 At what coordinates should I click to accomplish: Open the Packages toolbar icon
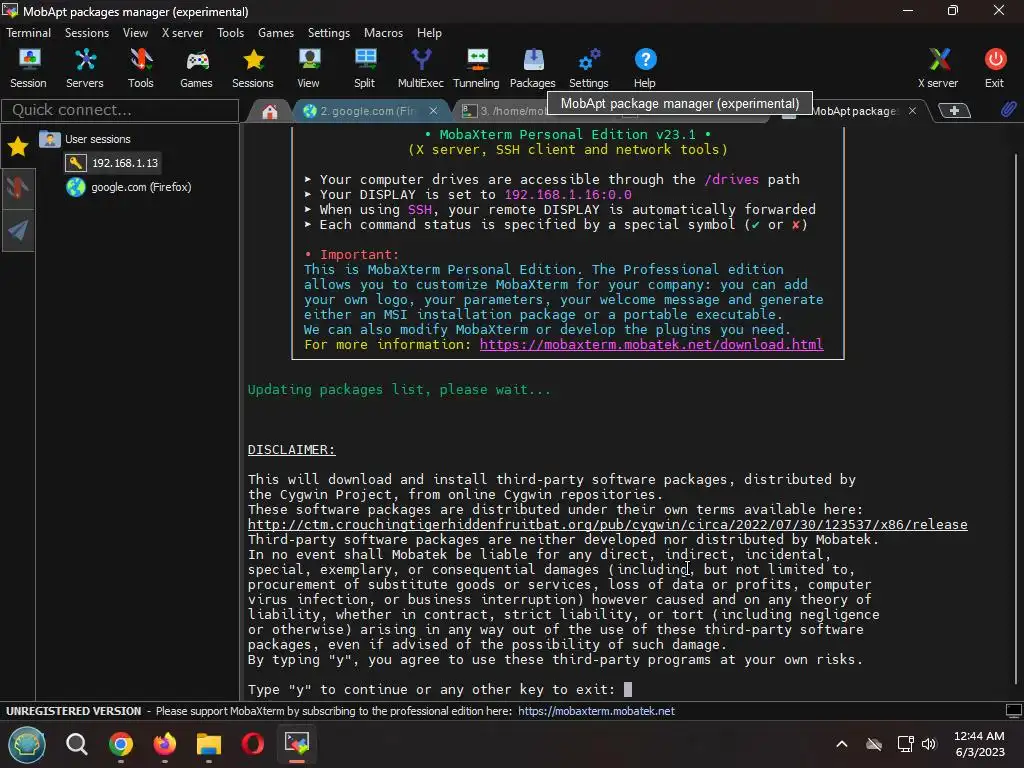(533, 68)
